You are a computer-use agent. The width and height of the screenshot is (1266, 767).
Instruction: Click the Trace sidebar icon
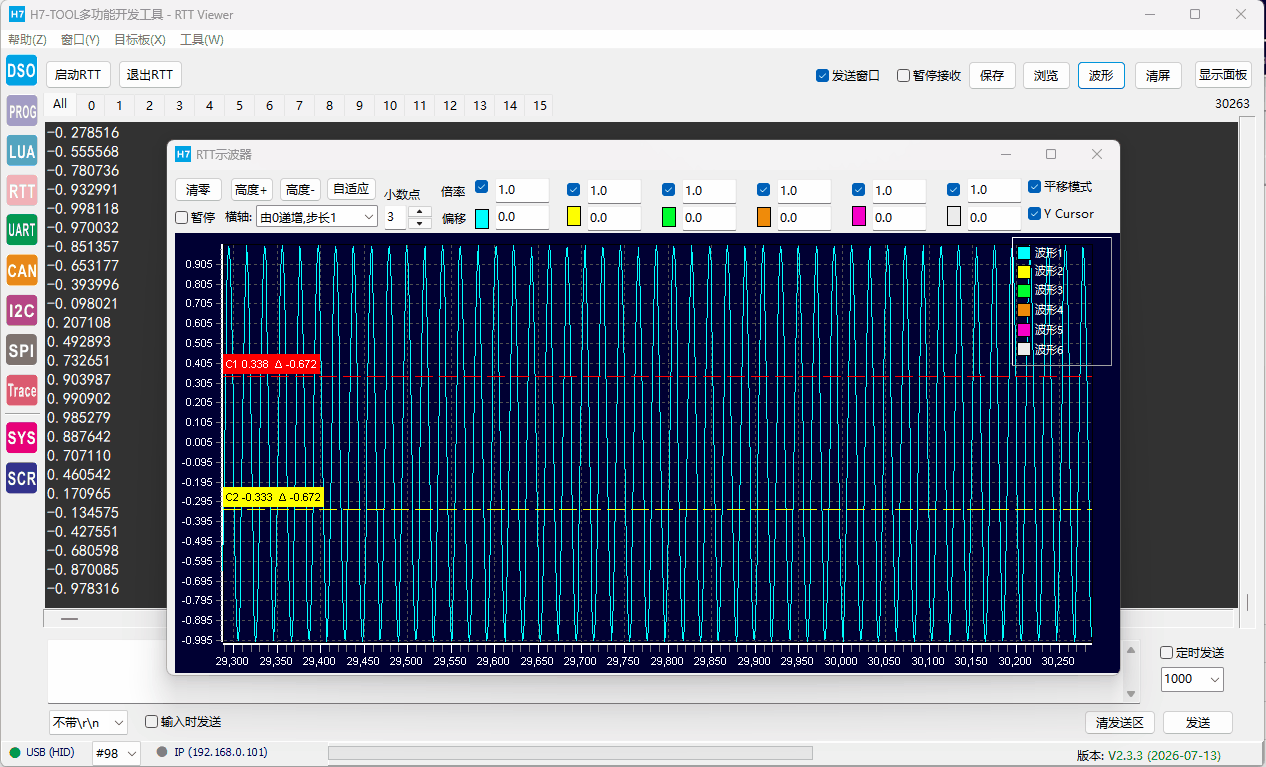pyautogui.click(x=22, y=391)
